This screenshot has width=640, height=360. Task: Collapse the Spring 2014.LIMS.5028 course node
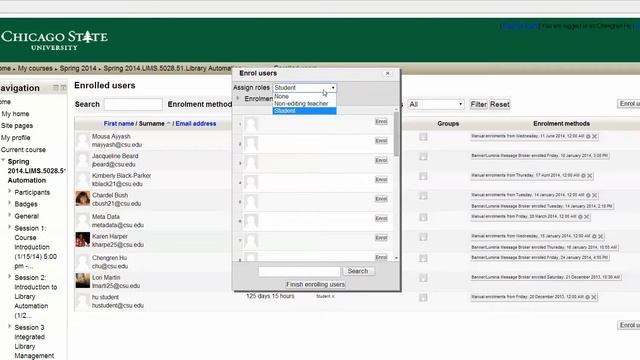[3, 161]
